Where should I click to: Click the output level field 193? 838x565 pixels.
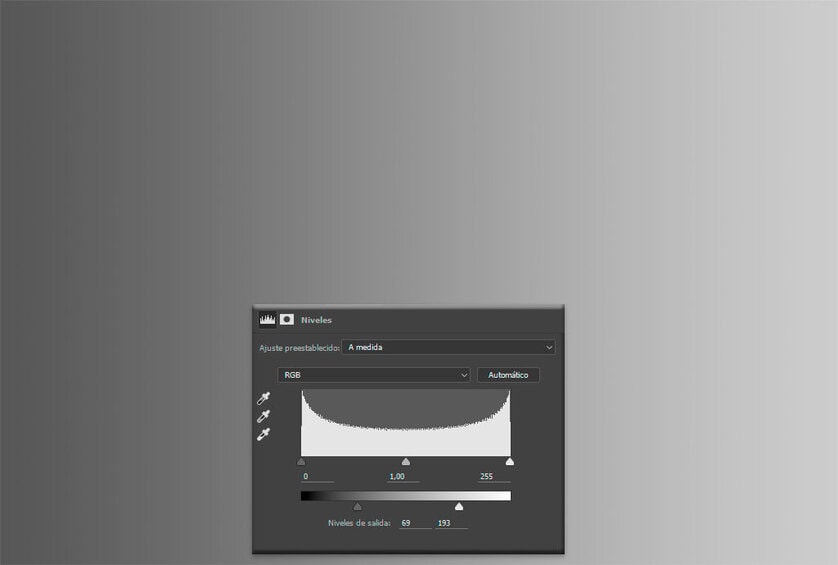click(x=452, y=523)
